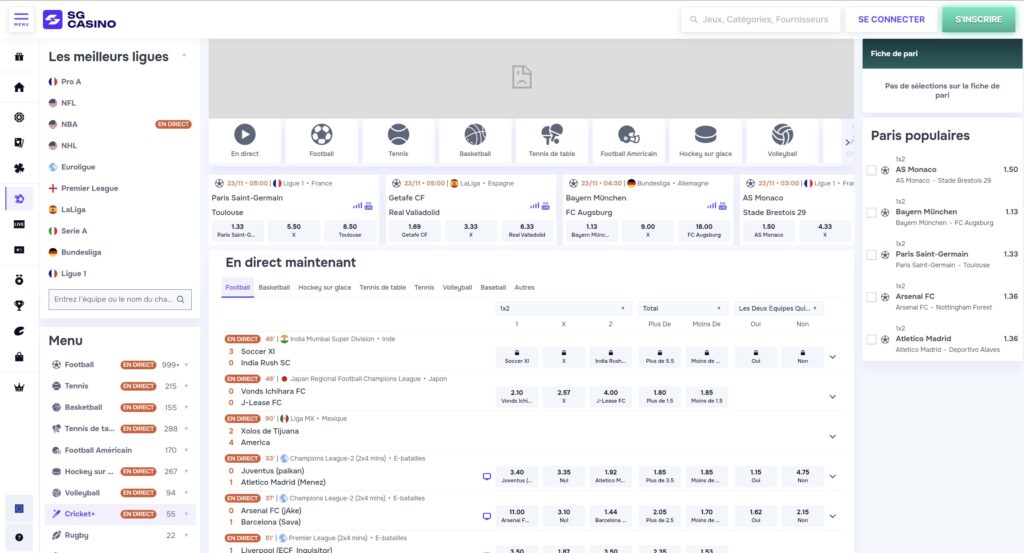Open Cricket+ in the Menu
This screenshot has height=553, width=1024.
point(120,514)
